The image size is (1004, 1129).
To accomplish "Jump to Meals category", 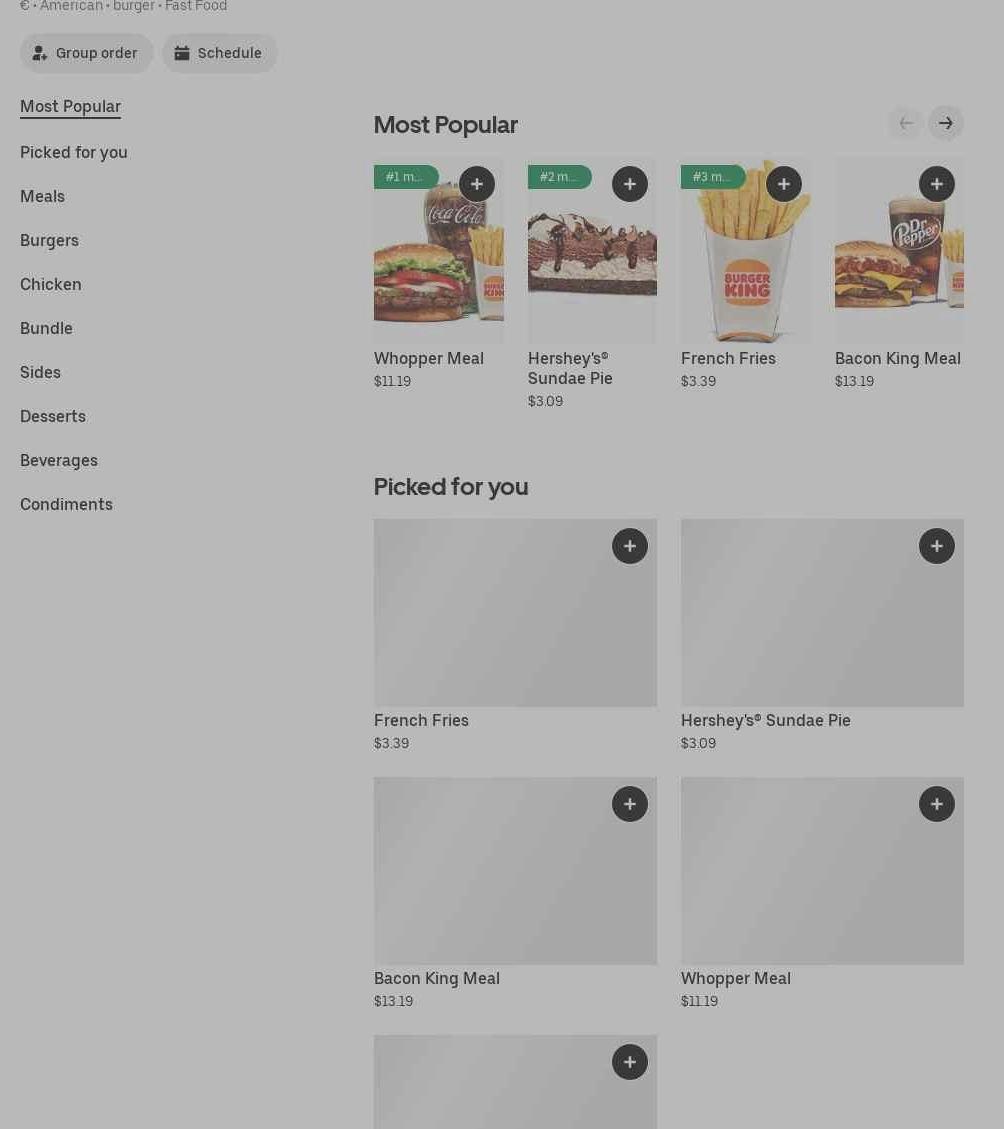I will (42, 197).
